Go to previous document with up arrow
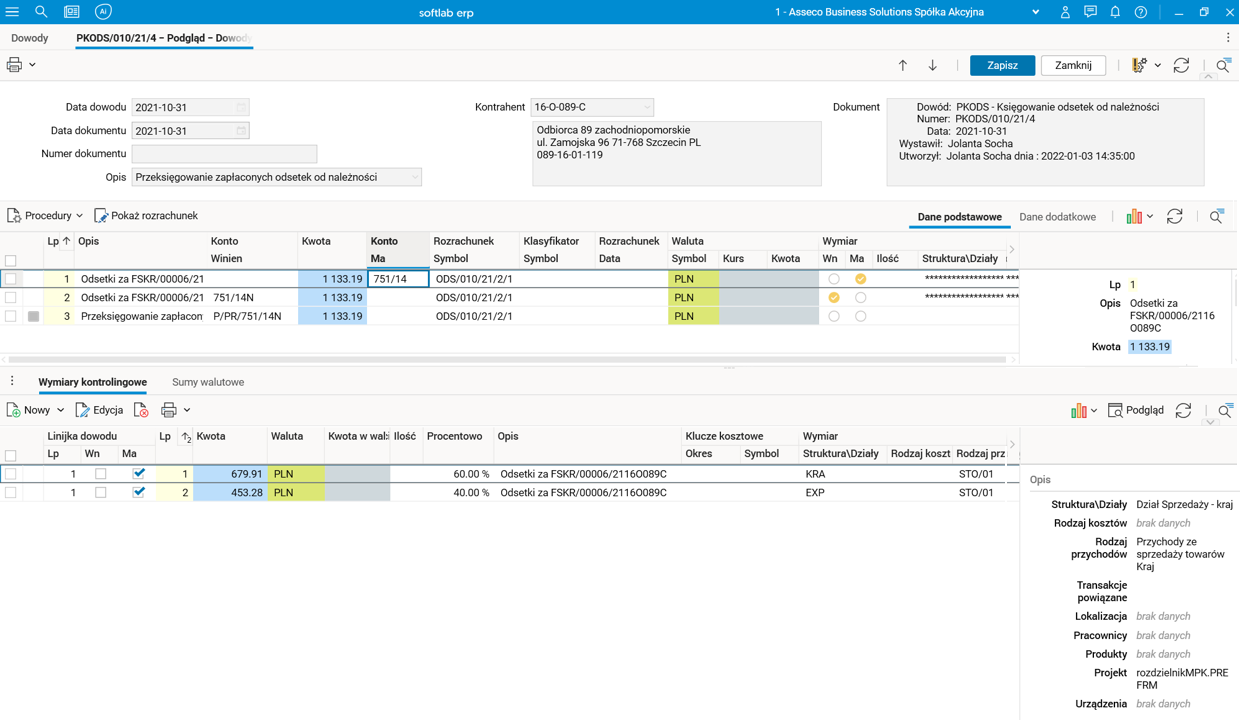Image resolution: width=1240 pixels, height=720 pixels. tap(903, 65)
